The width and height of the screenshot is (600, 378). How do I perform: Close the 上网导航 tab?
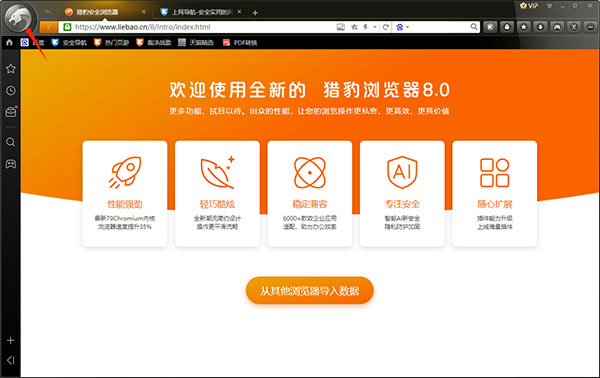(x=239, y=12)
